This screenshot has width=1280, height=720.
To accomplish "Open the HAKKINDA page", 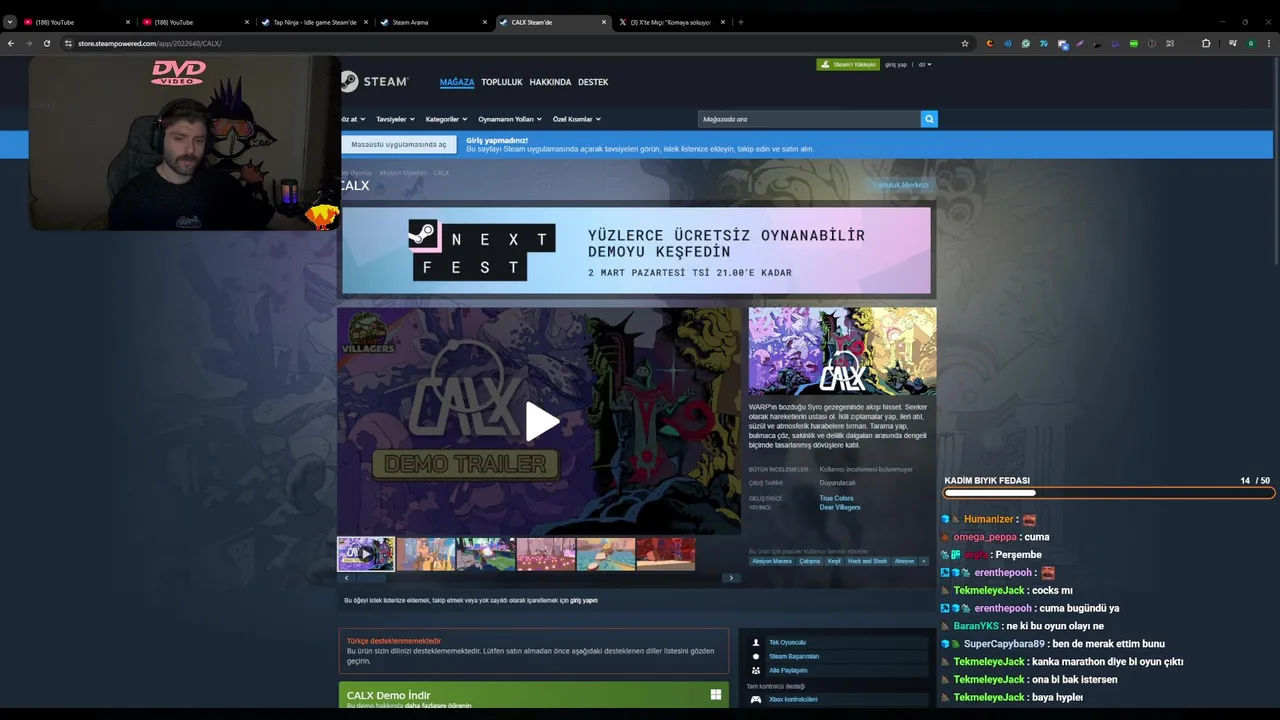I will coord(550,82).
